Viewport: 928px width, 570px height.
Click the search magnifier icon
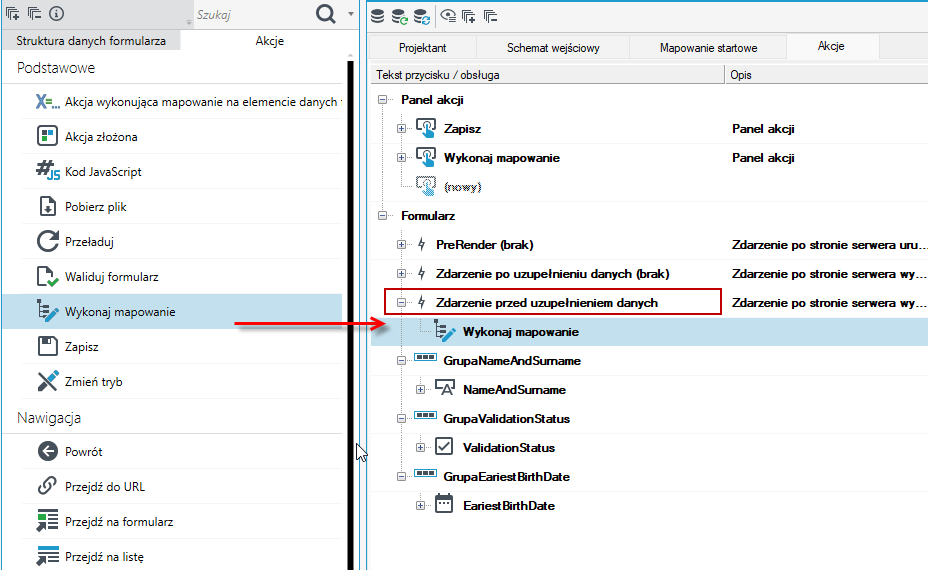tap(326, 14)
